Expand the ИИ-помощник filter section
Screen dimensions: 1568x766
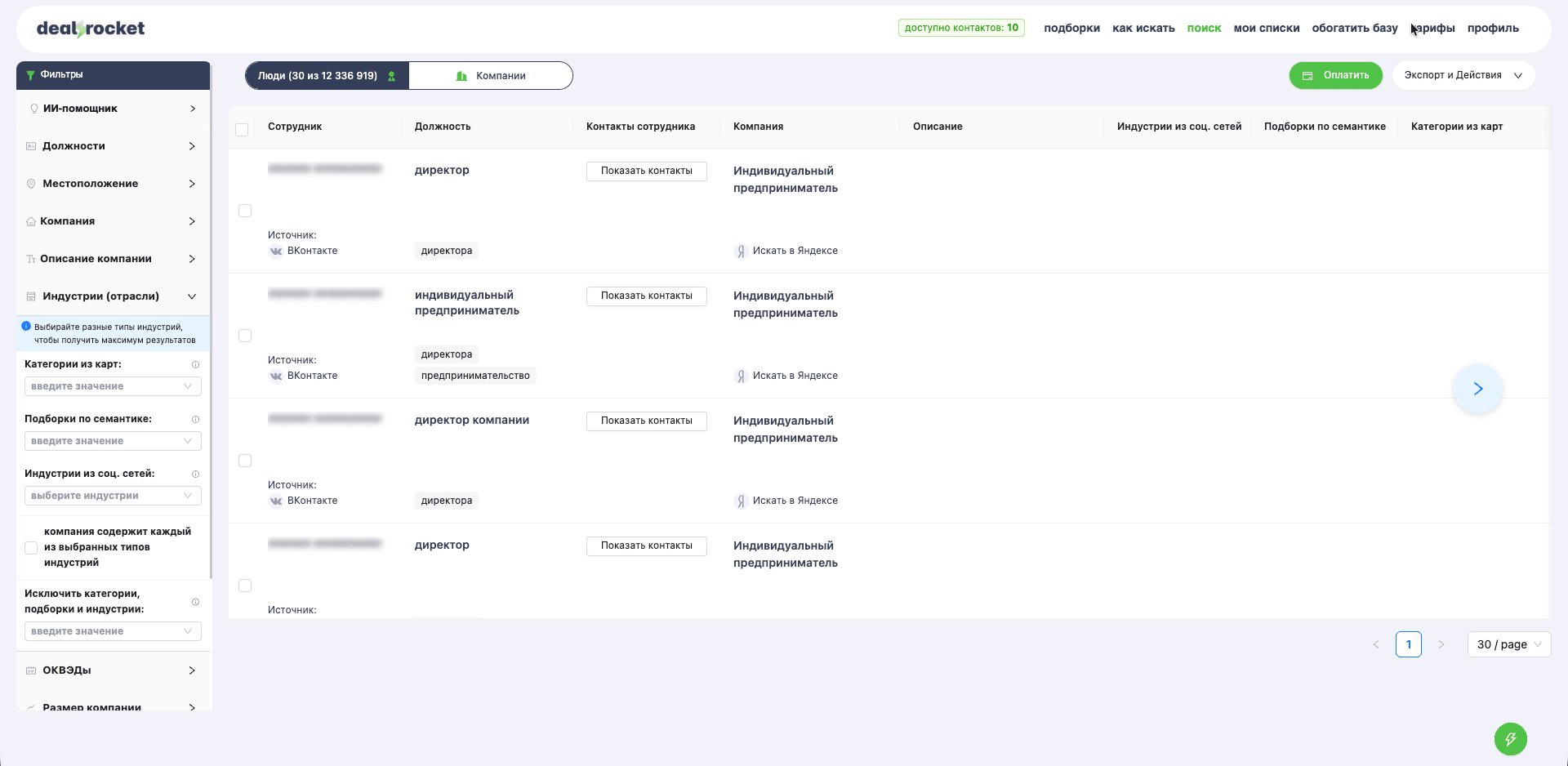click(114, 109)
